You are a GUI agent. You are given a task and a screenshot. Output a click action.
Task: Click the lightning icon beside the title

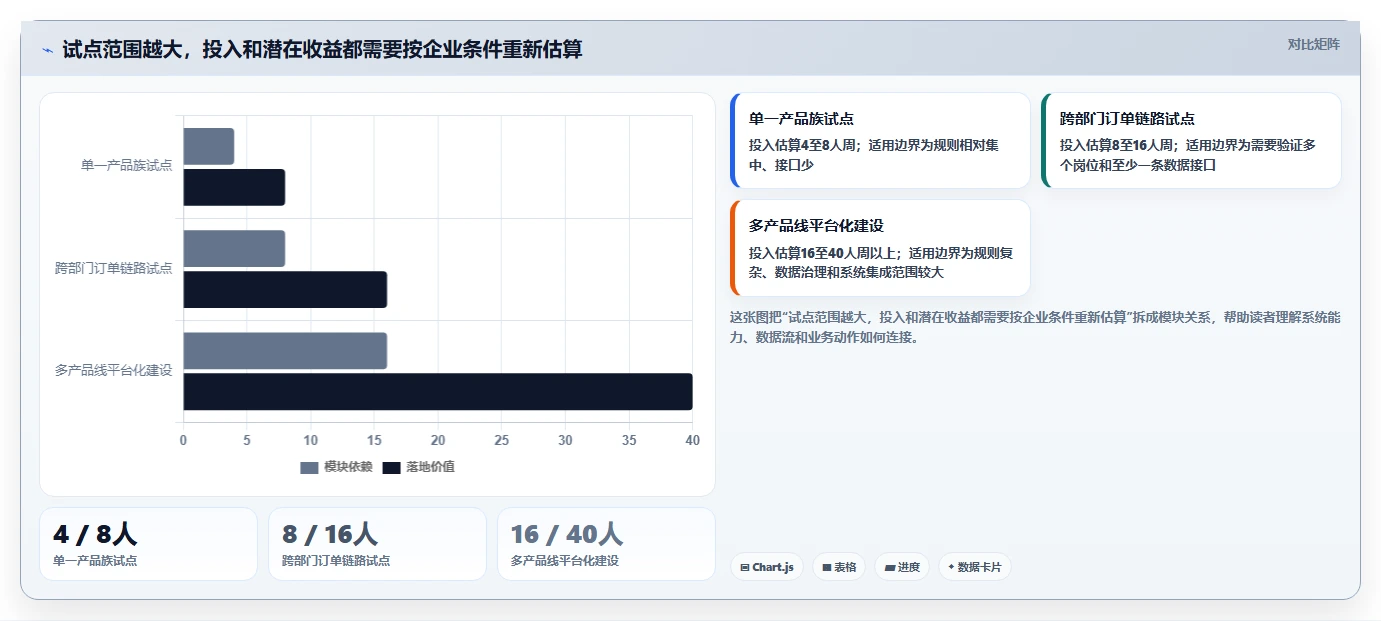pos(48,50)
